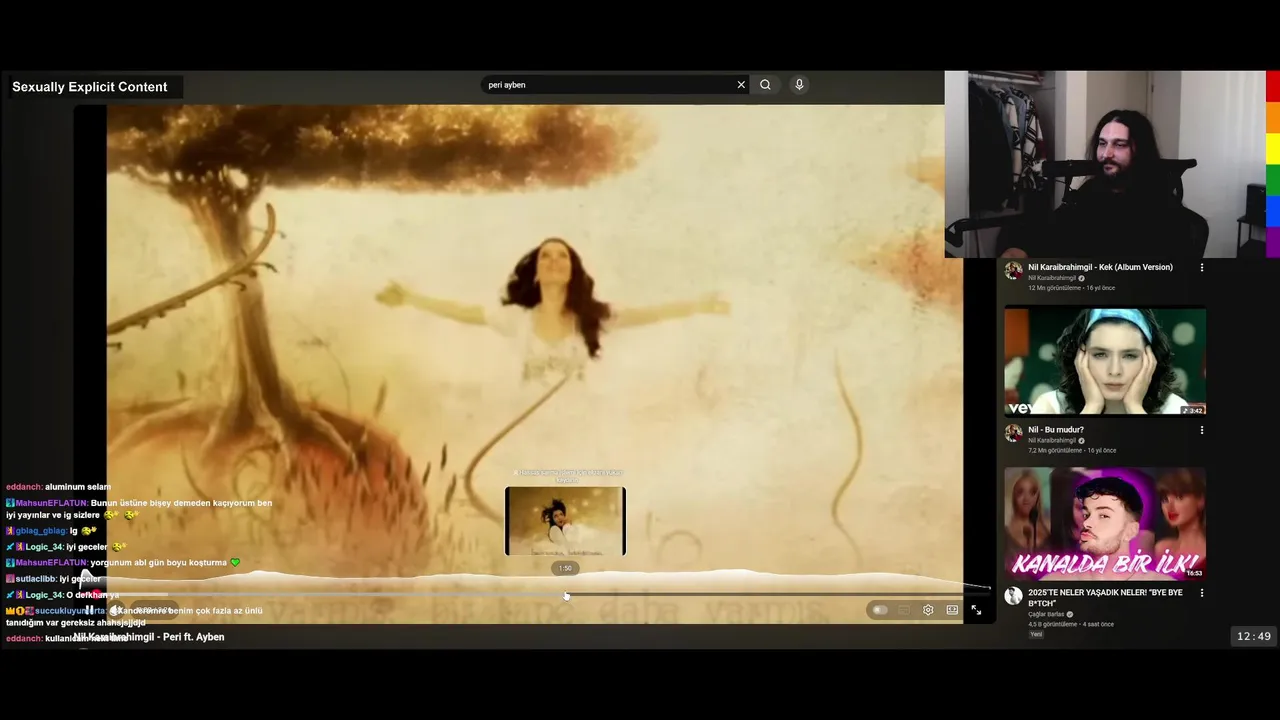Click chat username 'sutlaclibb'
This screenshot has height=720, width=1280.
(x=35, y=579)
